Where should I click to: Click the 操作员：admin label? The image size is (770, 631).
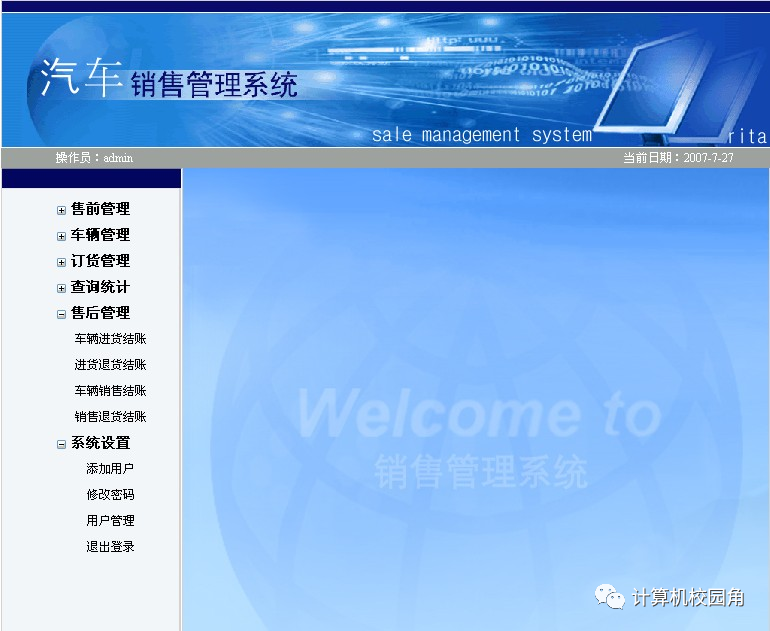tap(94, 158)
